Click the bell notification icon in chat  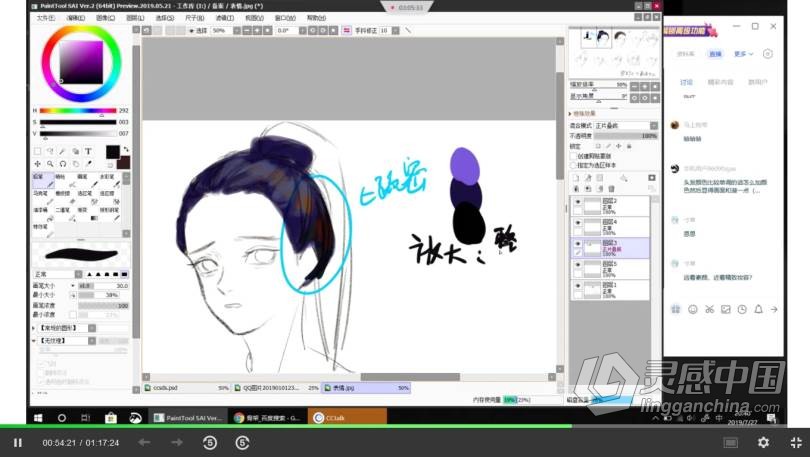point(758,309)
